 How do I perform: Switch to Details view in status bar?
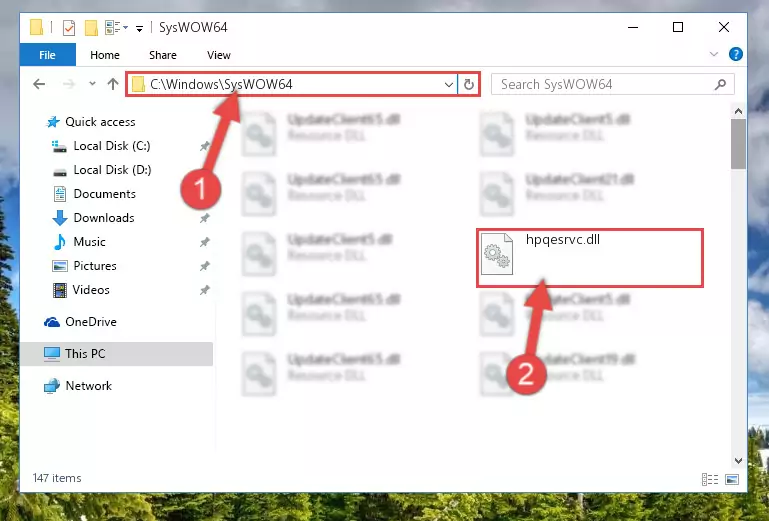click(x=710, y=479)
